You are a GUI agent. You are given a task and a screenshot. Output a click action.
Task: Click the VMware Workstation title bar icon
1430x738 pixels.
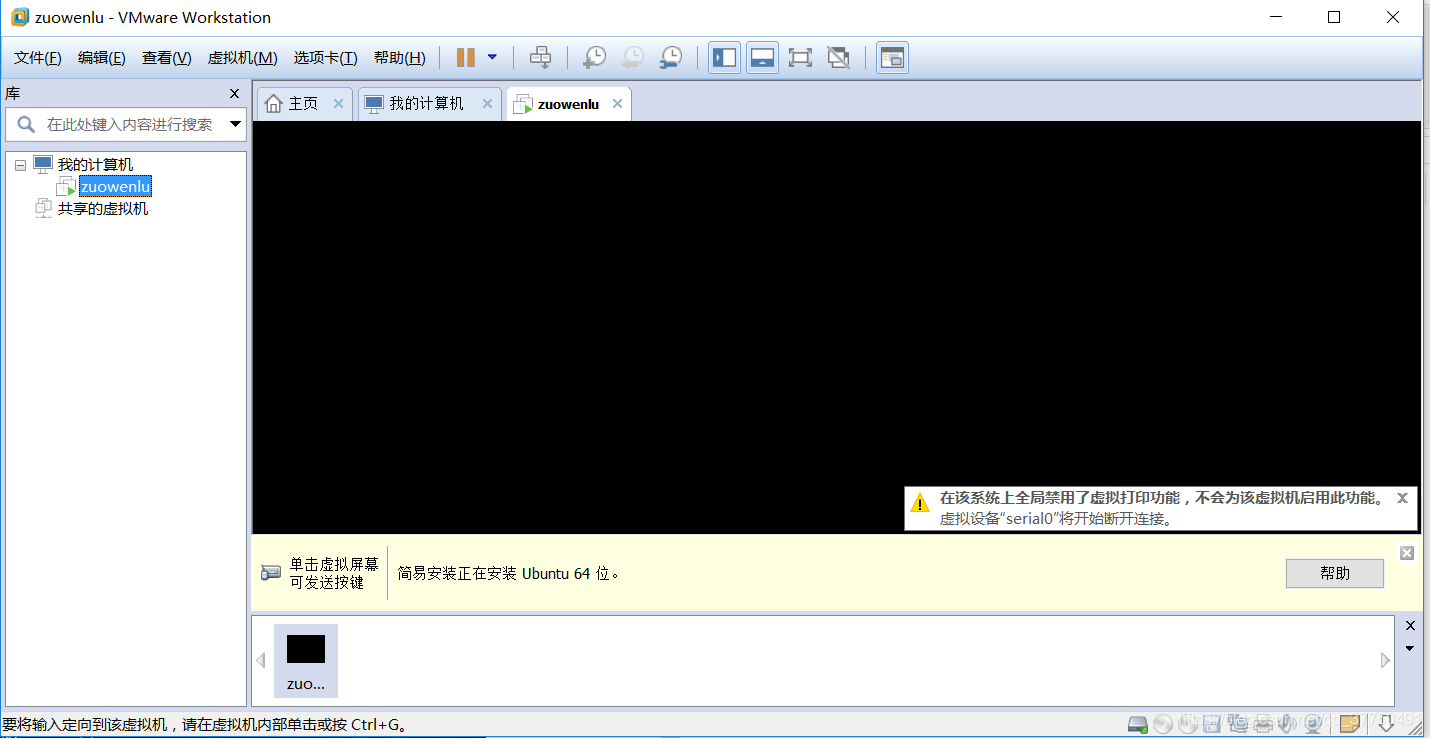tap(20, 17)
